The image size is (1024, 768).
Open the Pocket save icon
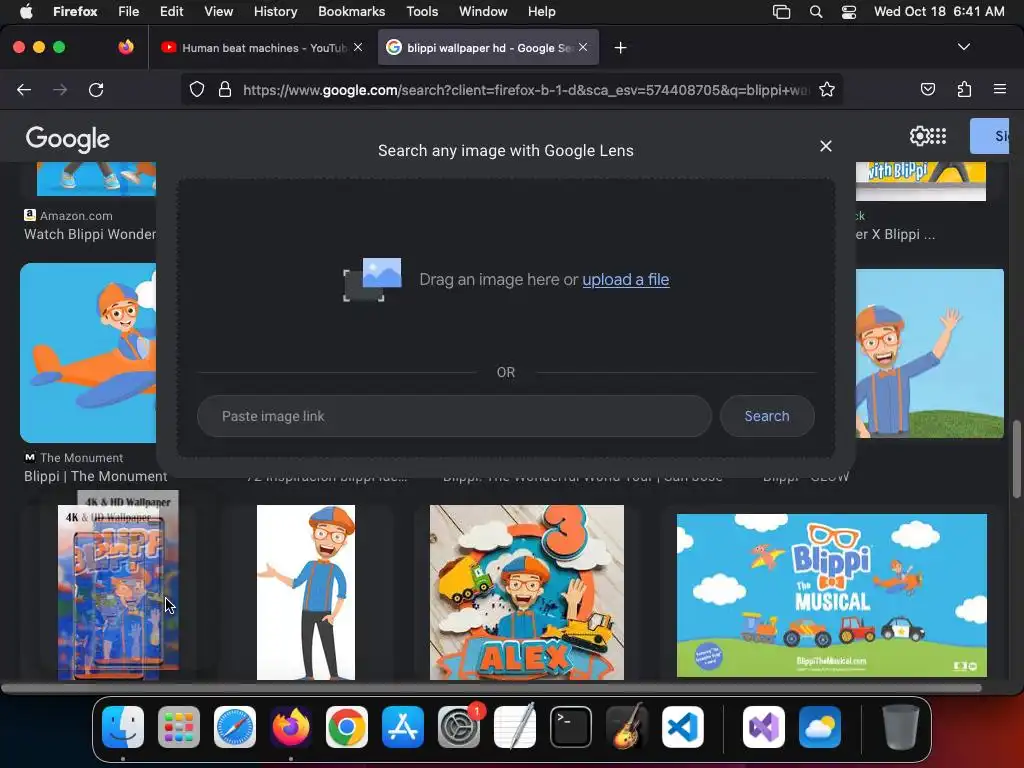(x=927, y=89)
